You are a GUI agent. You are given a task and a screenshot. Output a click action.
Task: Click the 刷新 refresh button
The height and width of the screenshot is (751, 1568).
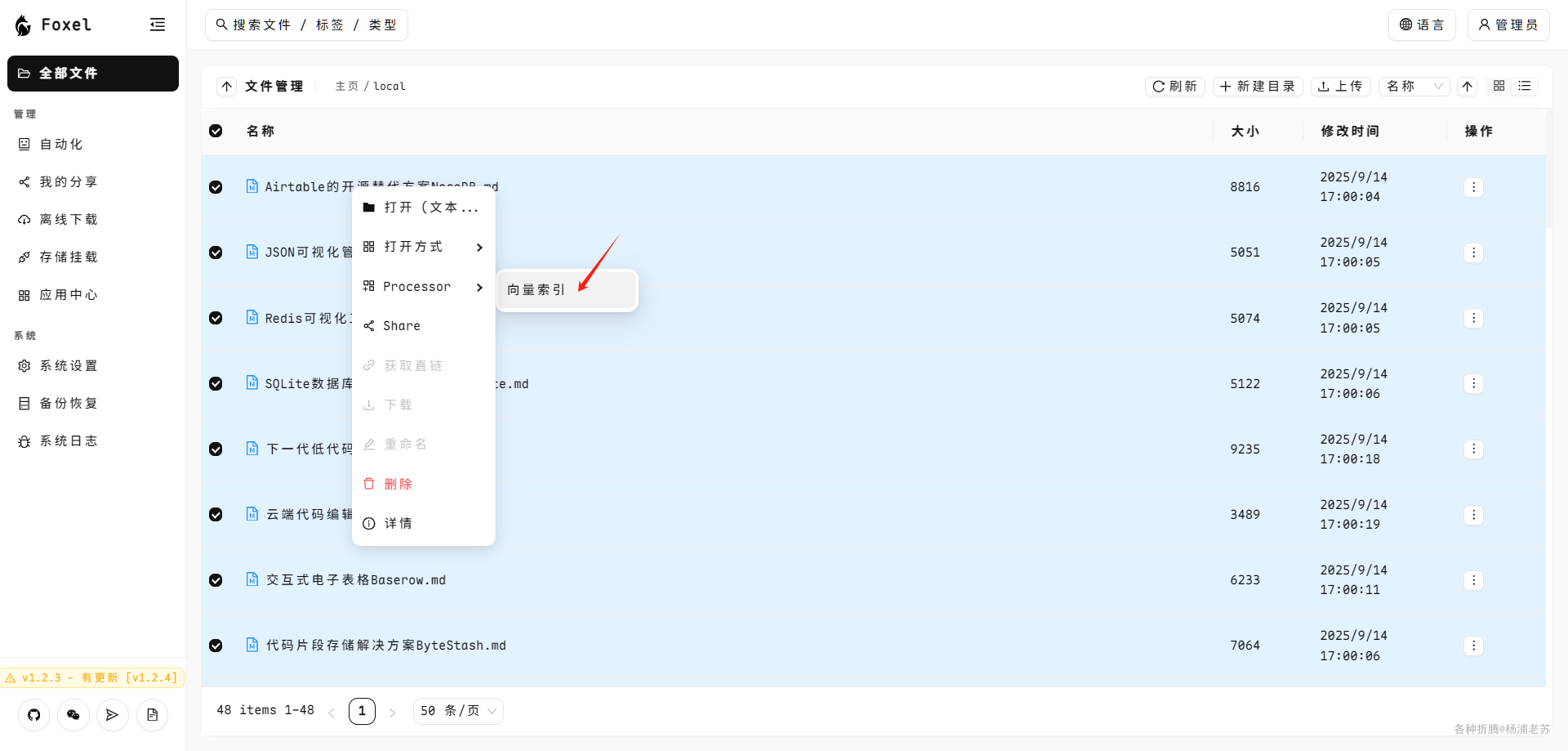[1175, 86]
